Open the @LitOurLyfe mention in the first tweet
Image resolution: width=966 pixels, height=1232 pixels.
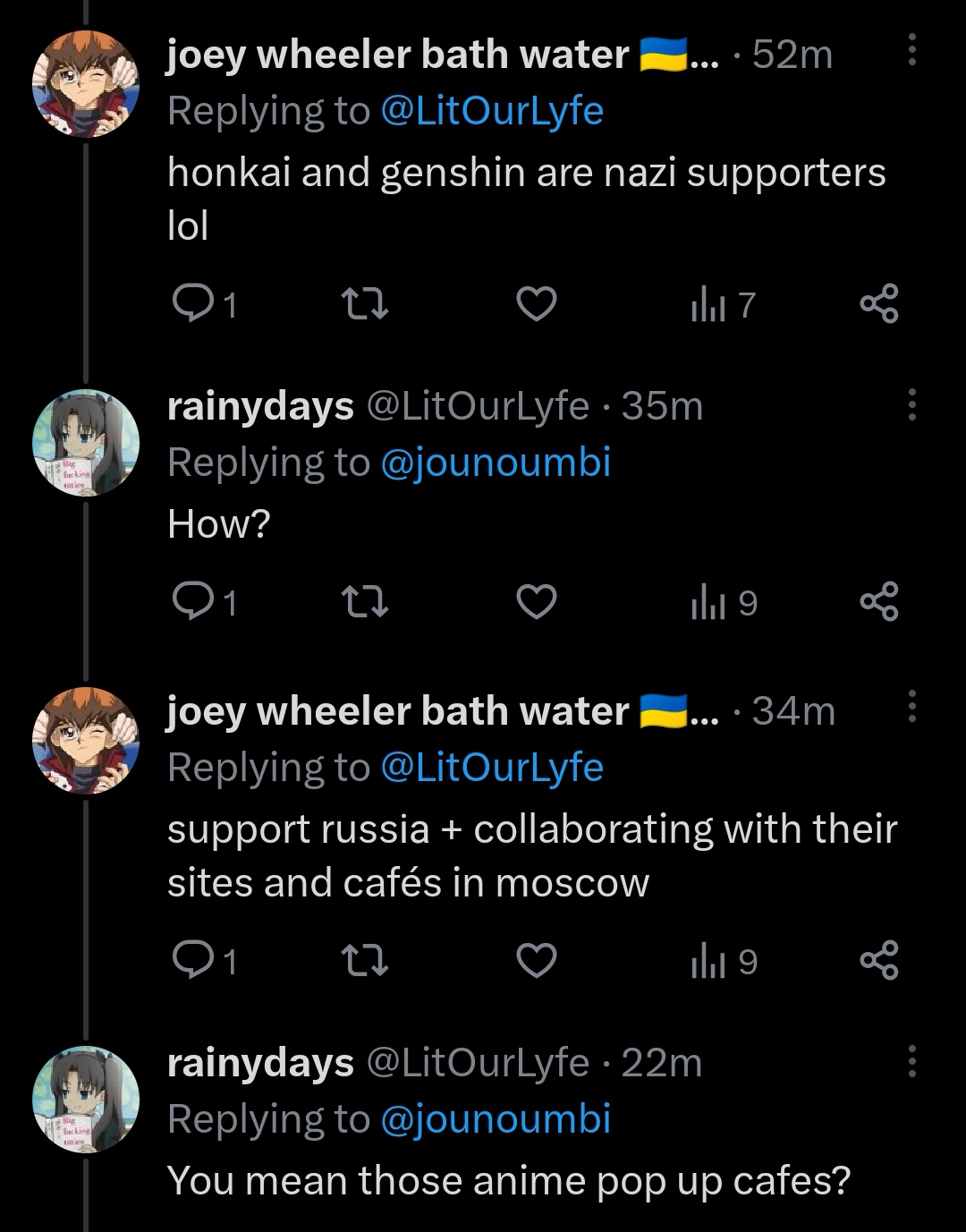click(492, 111)
